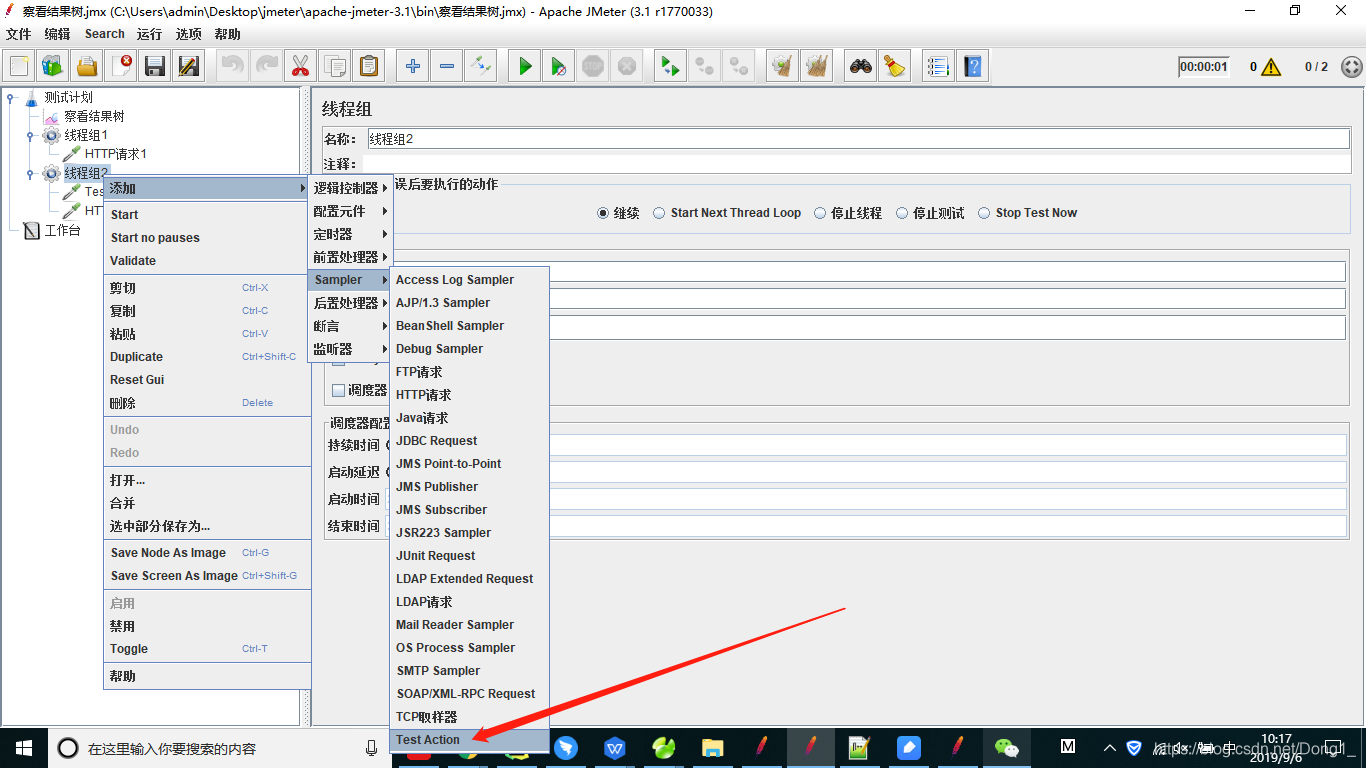Click the Toggle enable/disable toolbar icon
The height and width of the screenshot is (768, 1366).
pos(481,66)
